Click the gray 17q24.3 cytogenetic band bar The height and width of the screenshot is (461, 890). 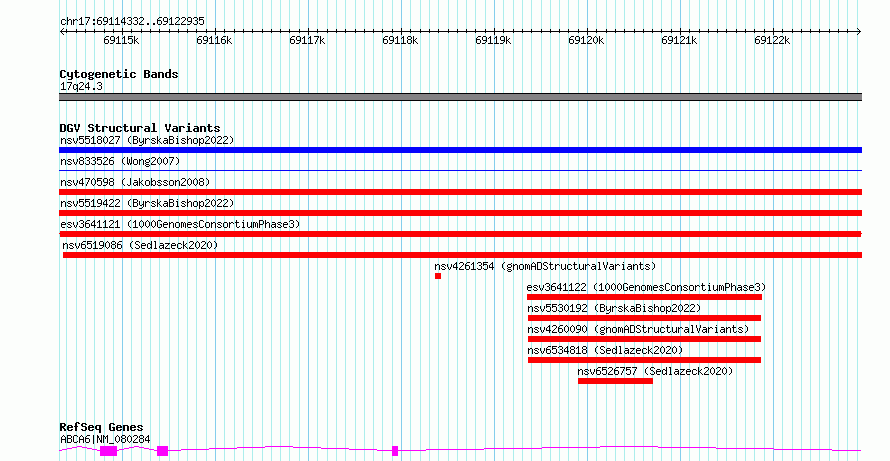[x=460, y=97]
